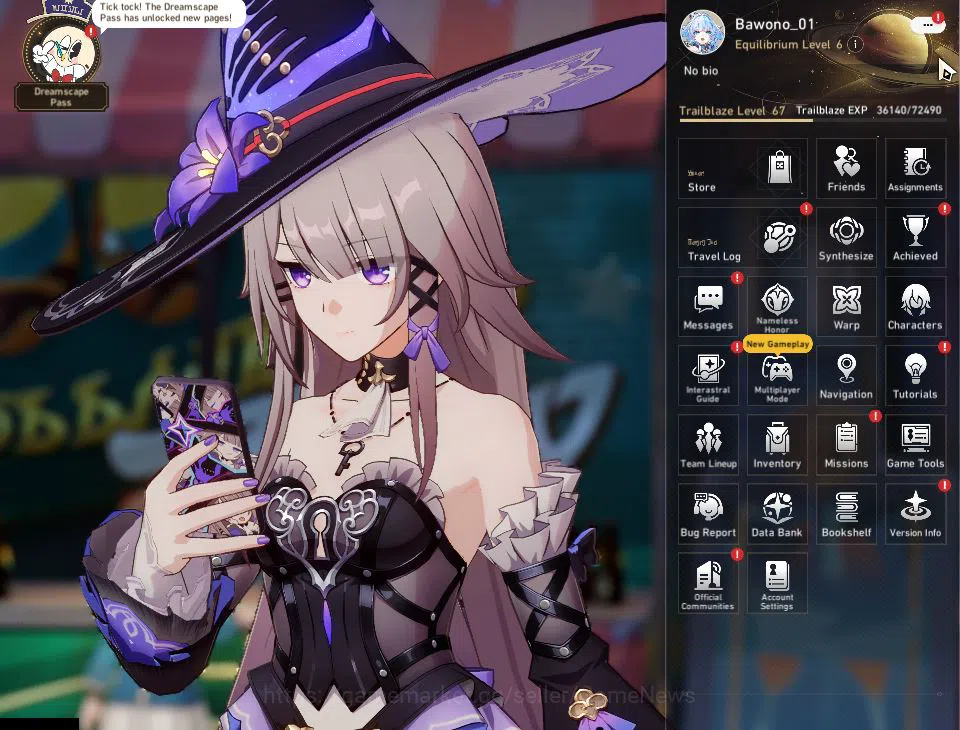Click the Trailblaze EXP progress bar
960x730 pixels.
pos(813,121)
